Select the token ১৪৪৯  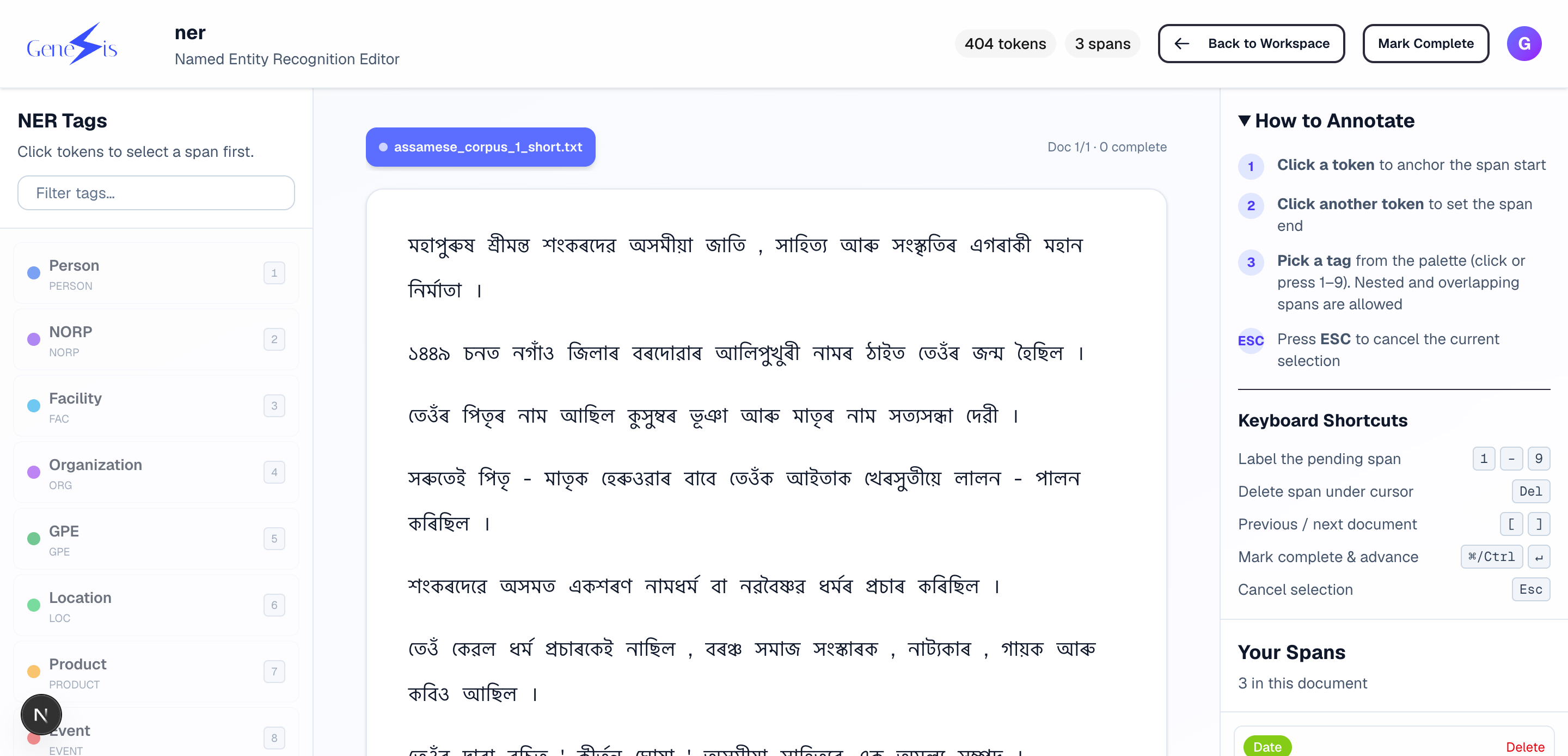[x=428, y=353]
